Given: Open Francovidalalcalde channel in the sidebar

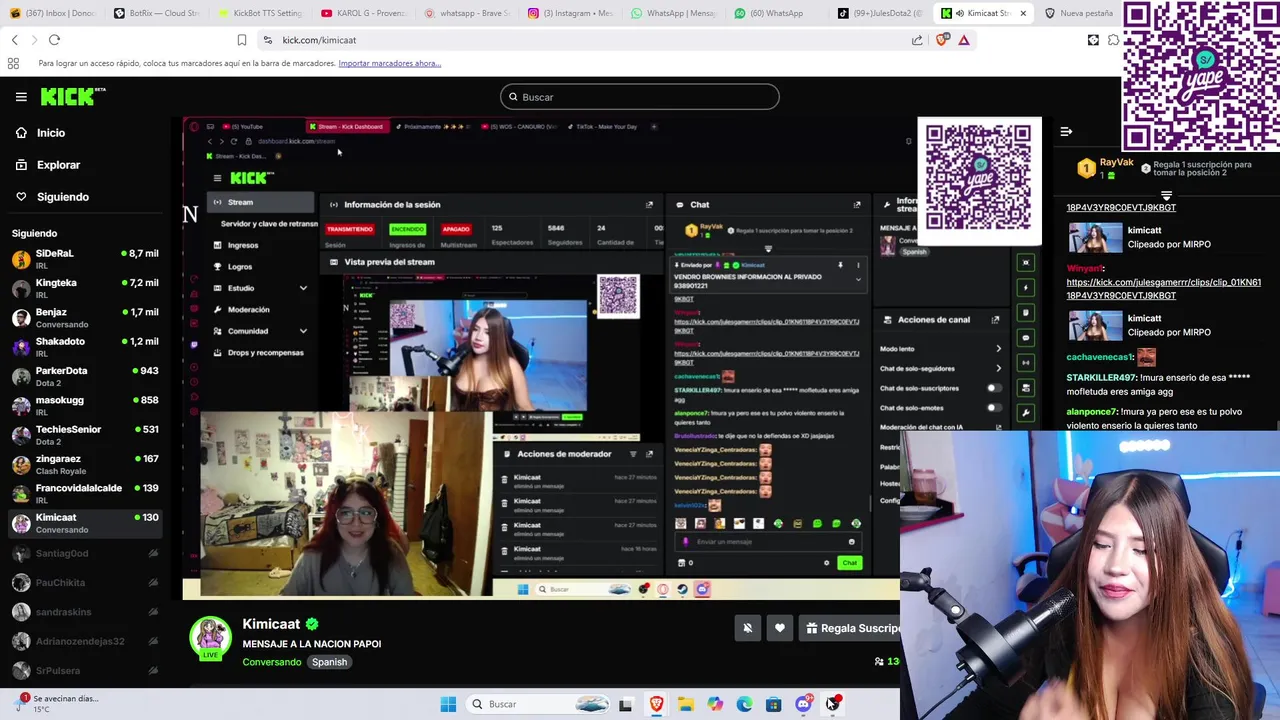Looking at the screenshot, I should (x=85, y=494).
